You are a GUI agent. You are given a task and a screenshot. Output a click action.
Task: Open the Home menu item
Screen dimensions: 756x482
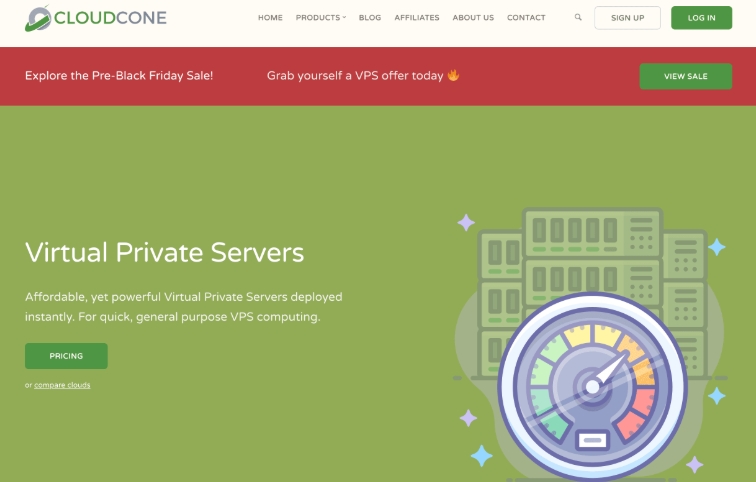point(270,17)
